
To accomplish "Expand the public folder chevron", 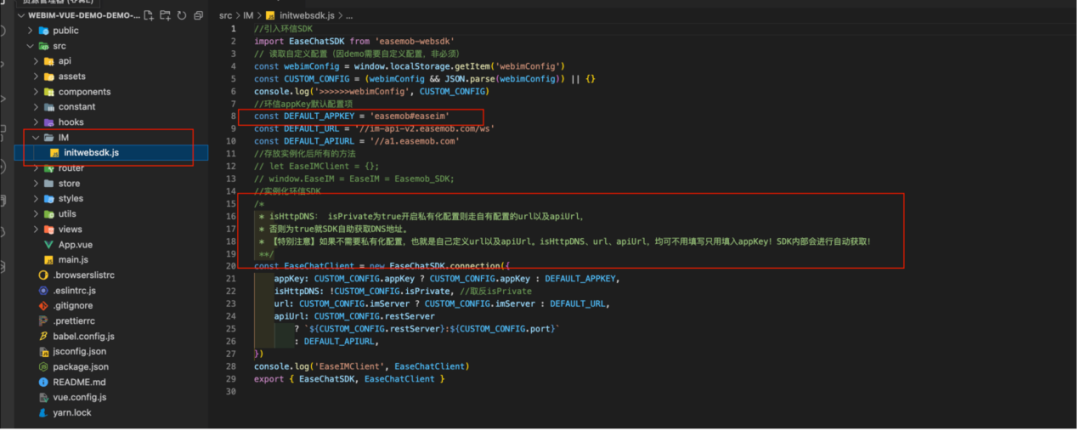I will [30, 30].
